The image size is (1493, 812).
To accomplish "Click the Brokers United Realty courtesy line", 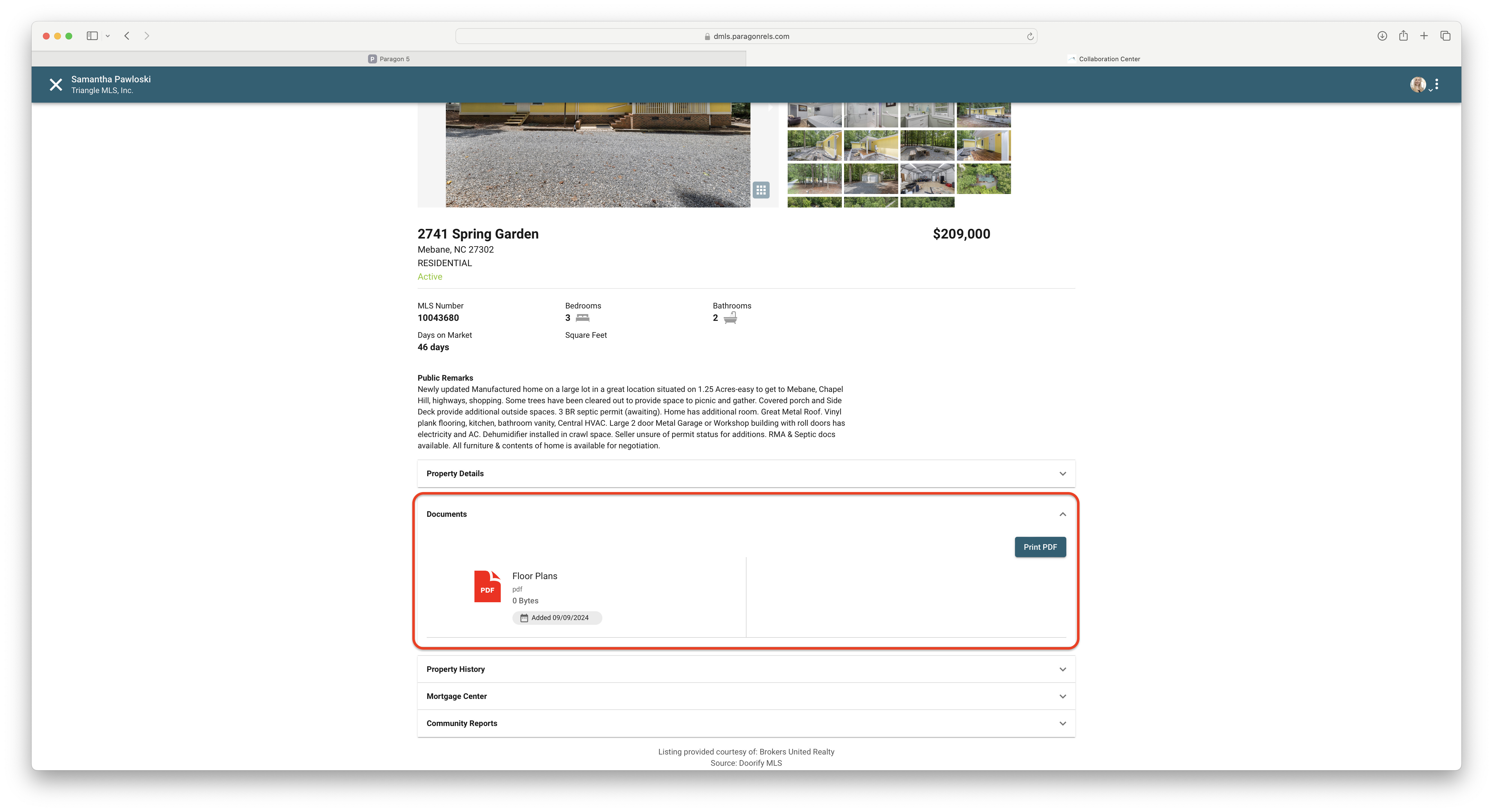I will tap(746, 752).
